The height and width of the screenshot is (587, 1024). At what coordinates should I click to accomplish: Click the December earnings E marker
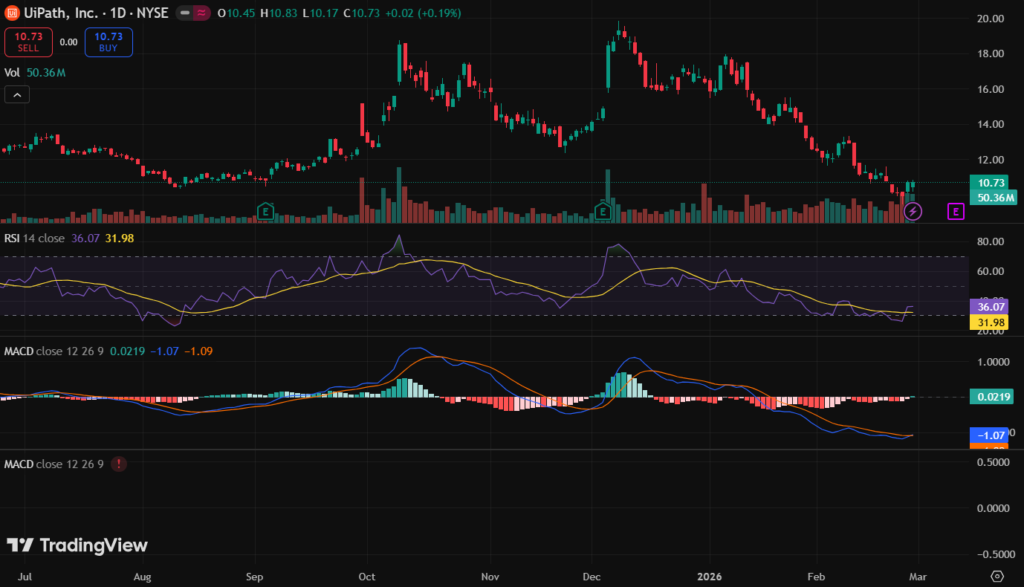pyautogui.click(x=604, y=211)
